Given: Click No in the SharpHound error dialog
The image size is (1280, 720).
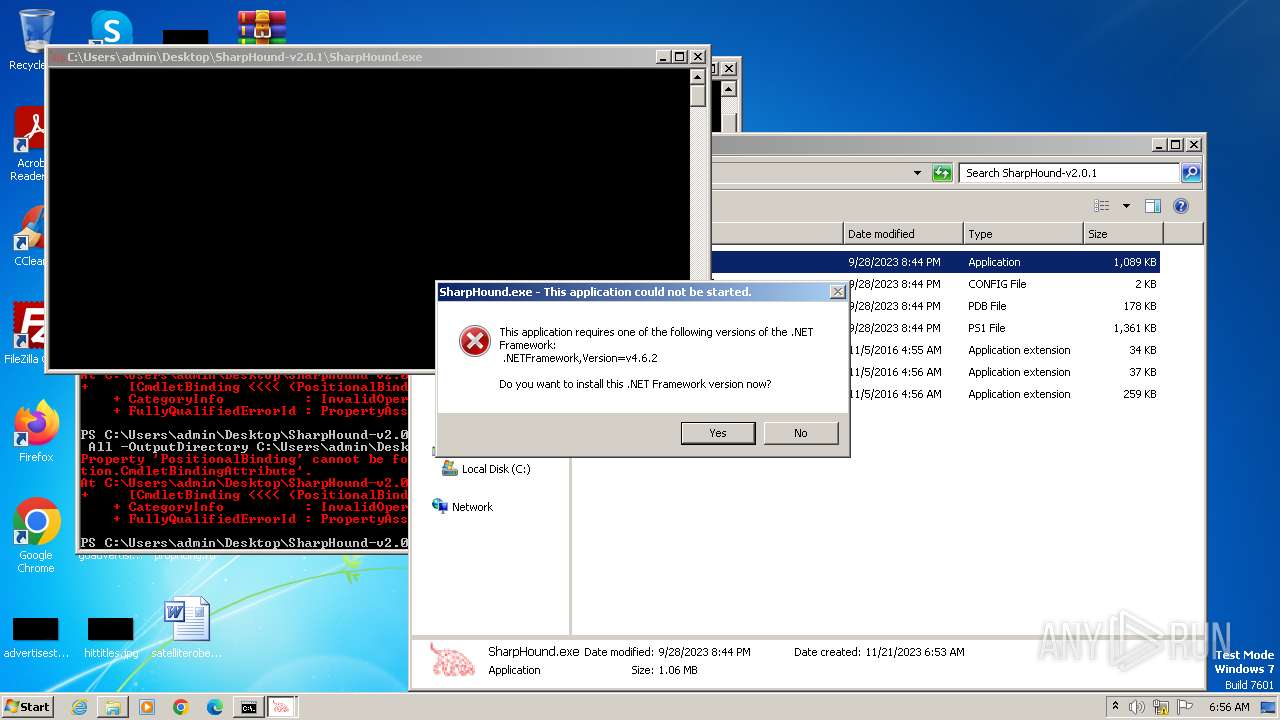Looking at the screenshot, I should 800,433.
